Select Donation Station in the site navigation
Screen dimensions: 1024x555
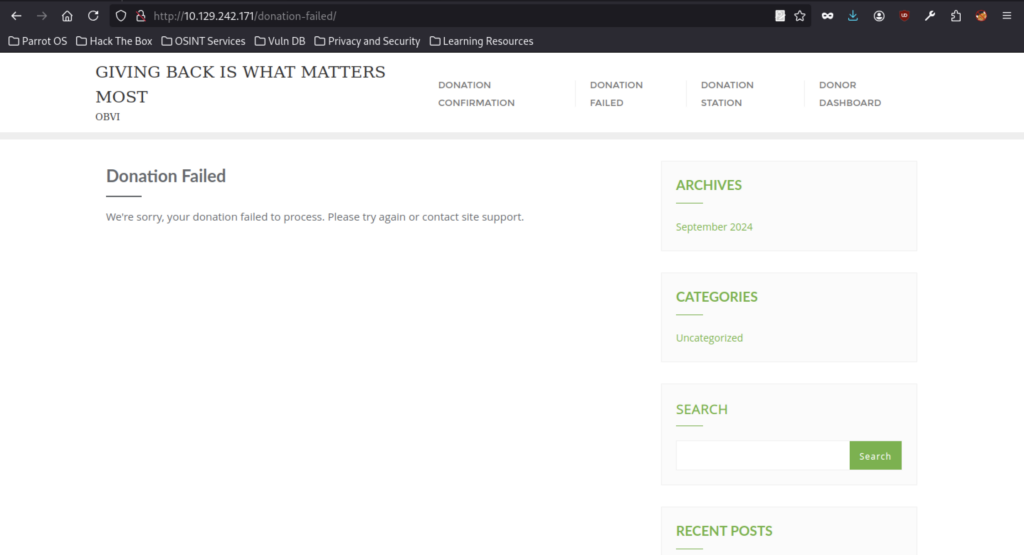(x=727, y=94)
